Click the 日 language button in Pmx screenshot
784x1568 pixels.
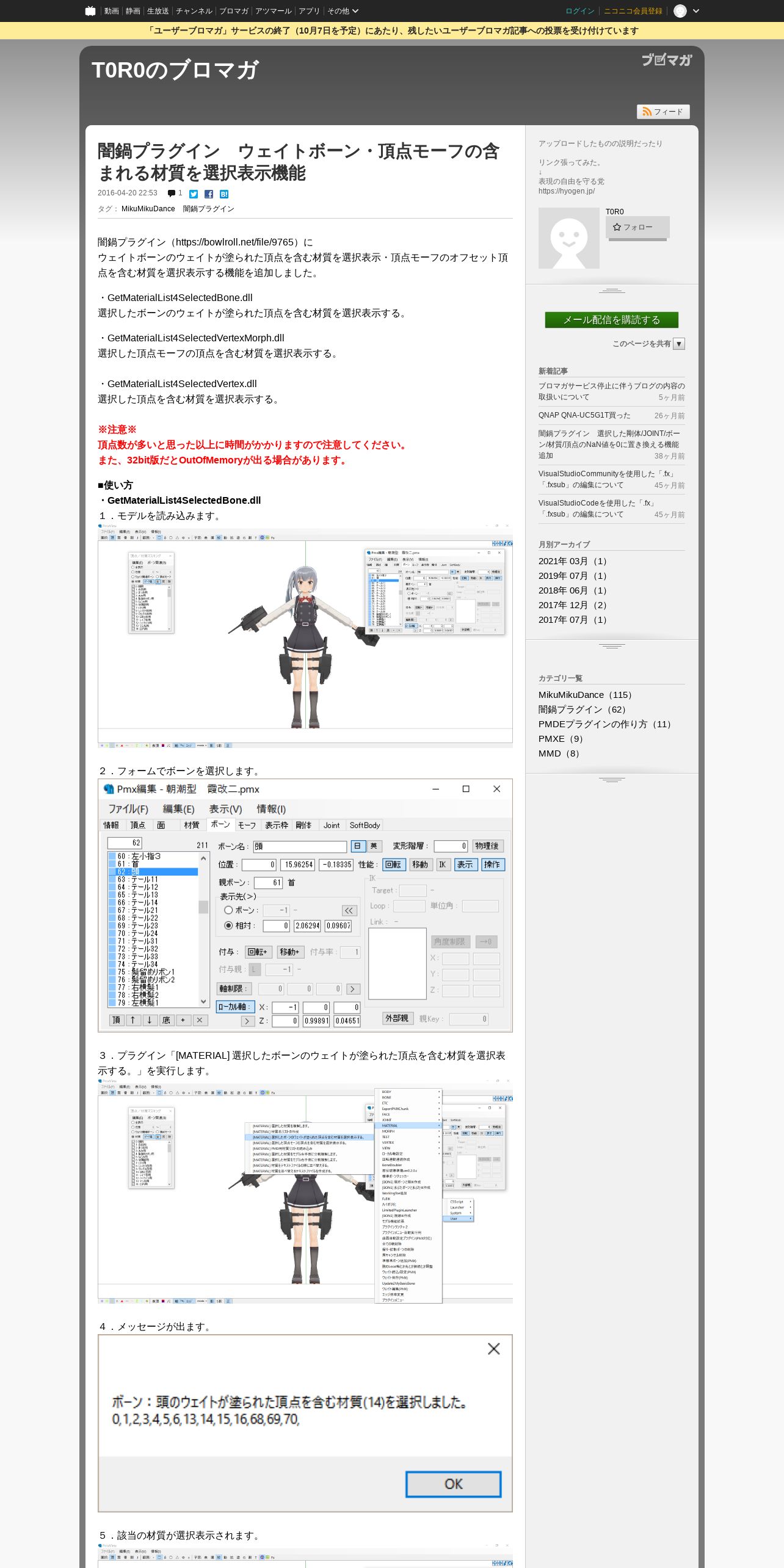[x=358, y=846]
